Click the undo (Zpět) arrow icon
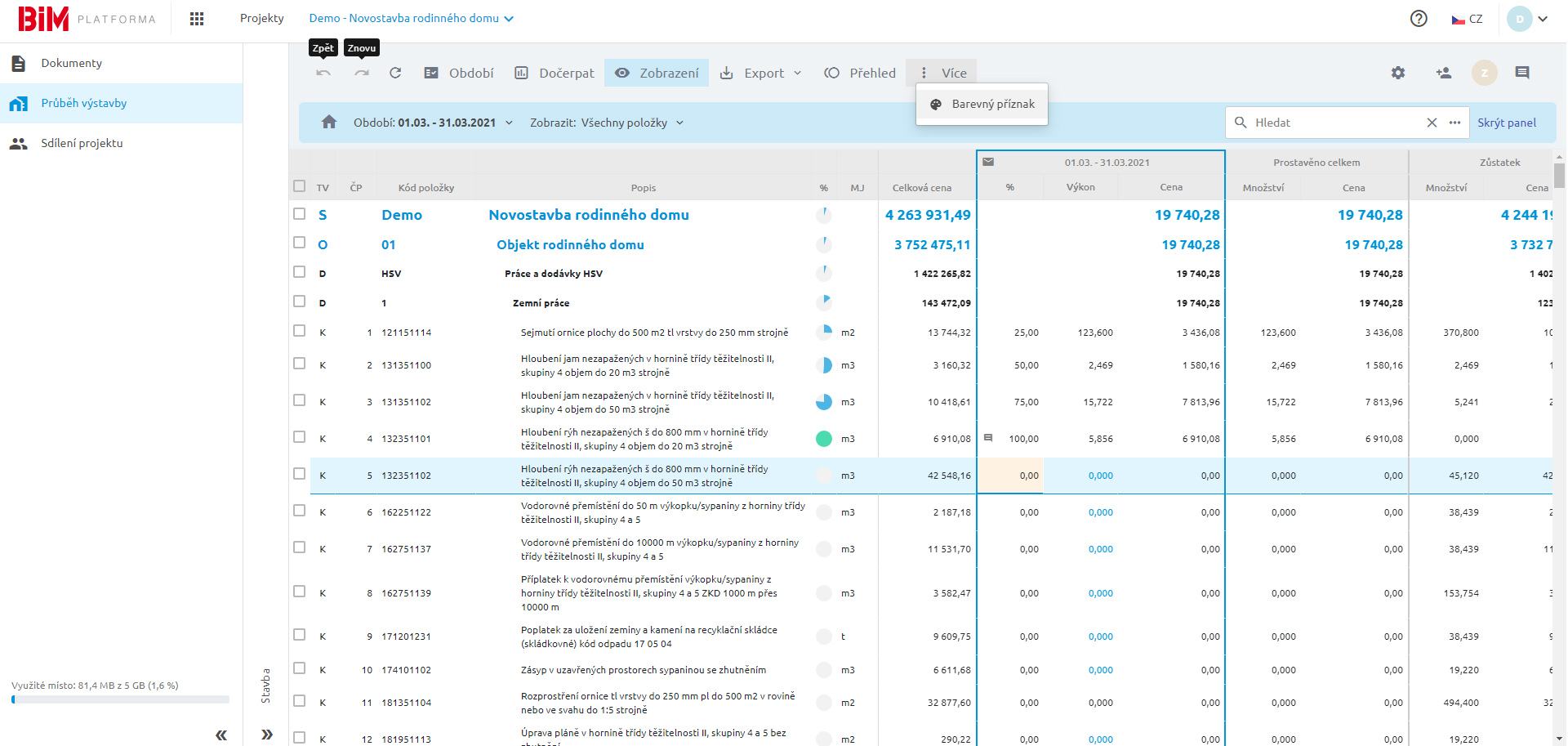The image size is (1568, 746). click(323, 74)
